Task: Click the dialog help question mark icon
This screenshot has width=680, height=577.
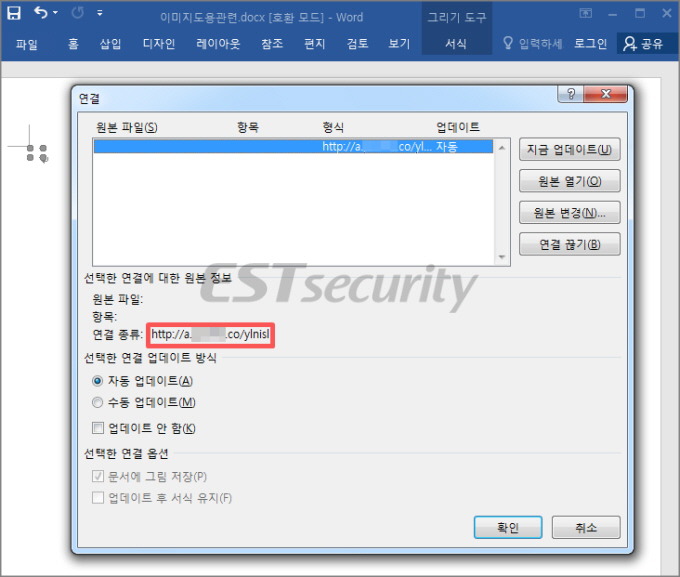Action: tap(571, 94)
